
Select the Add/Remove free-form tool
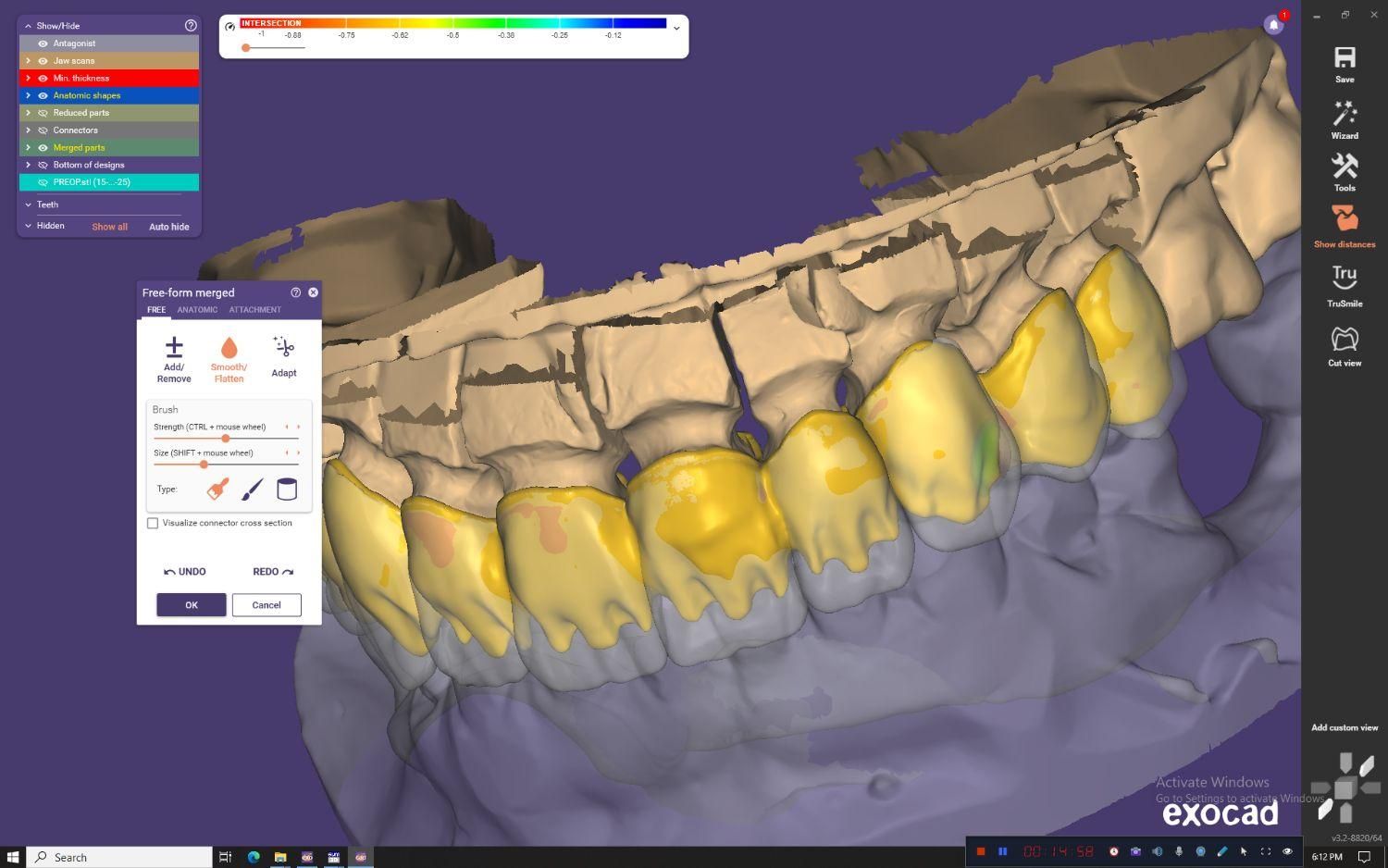tap(174, 359)
